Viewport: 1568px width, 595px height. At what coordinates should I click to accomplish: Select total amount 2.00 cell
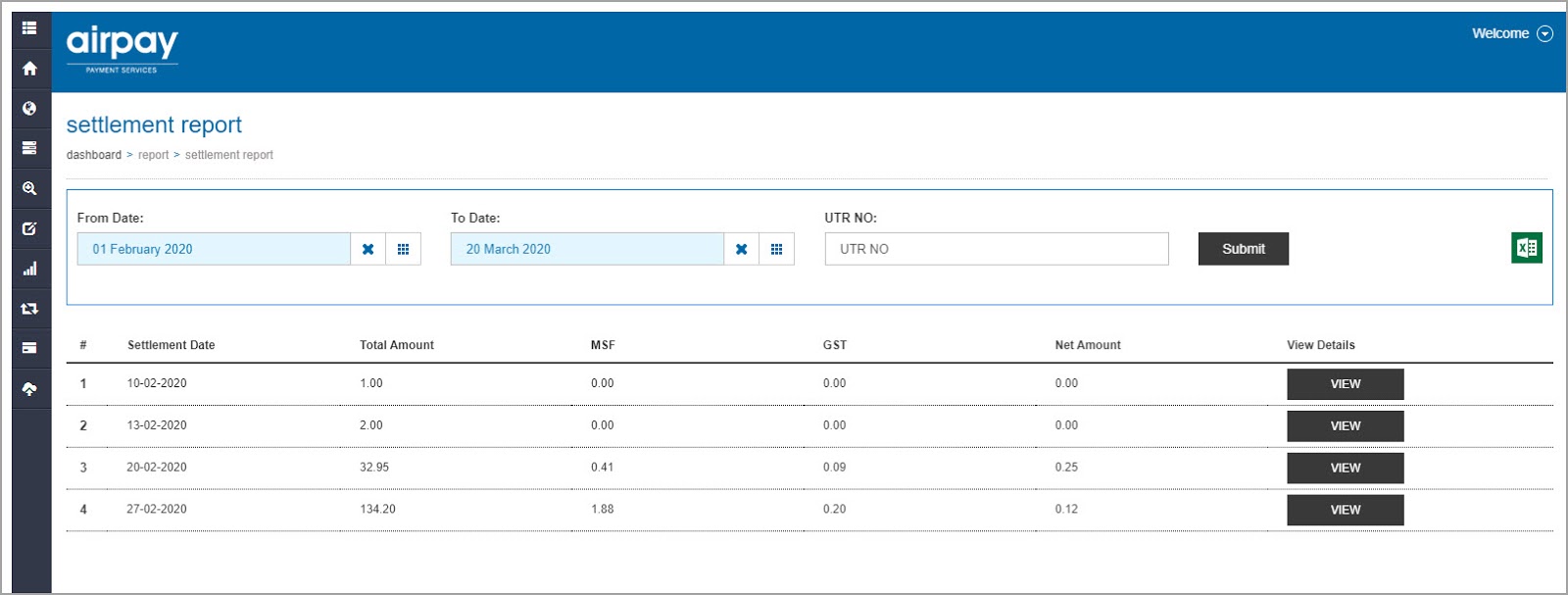371,425
